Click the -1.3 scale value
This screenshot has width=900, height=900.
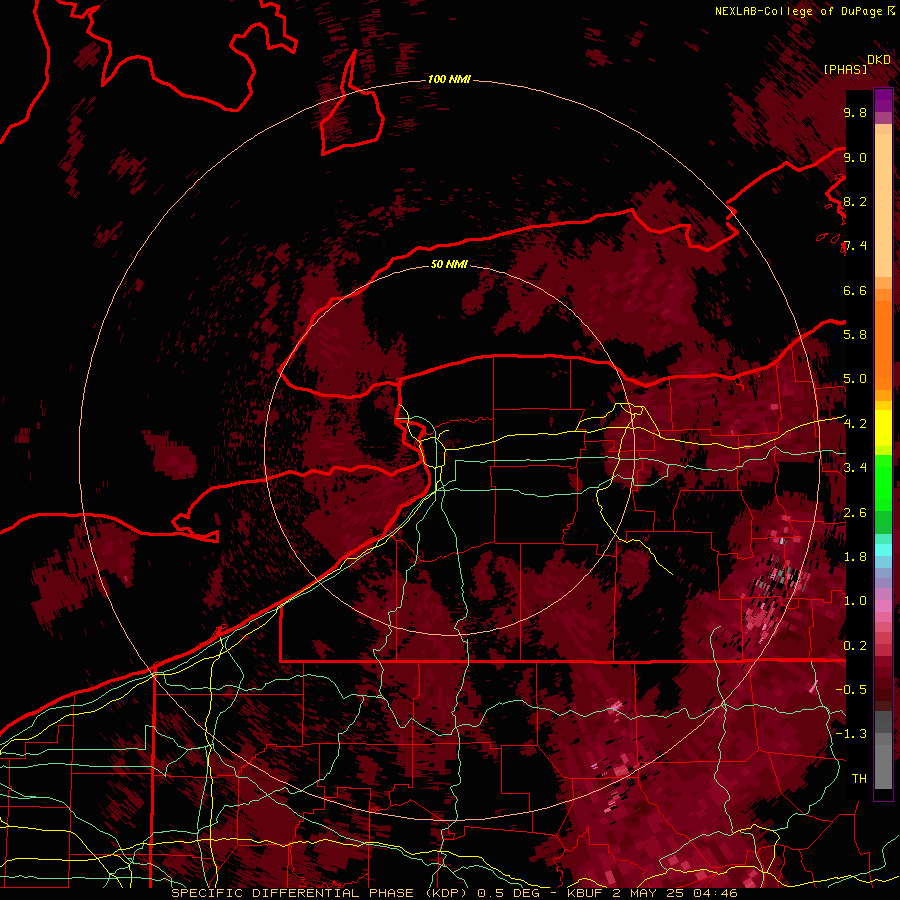[851, 734]
